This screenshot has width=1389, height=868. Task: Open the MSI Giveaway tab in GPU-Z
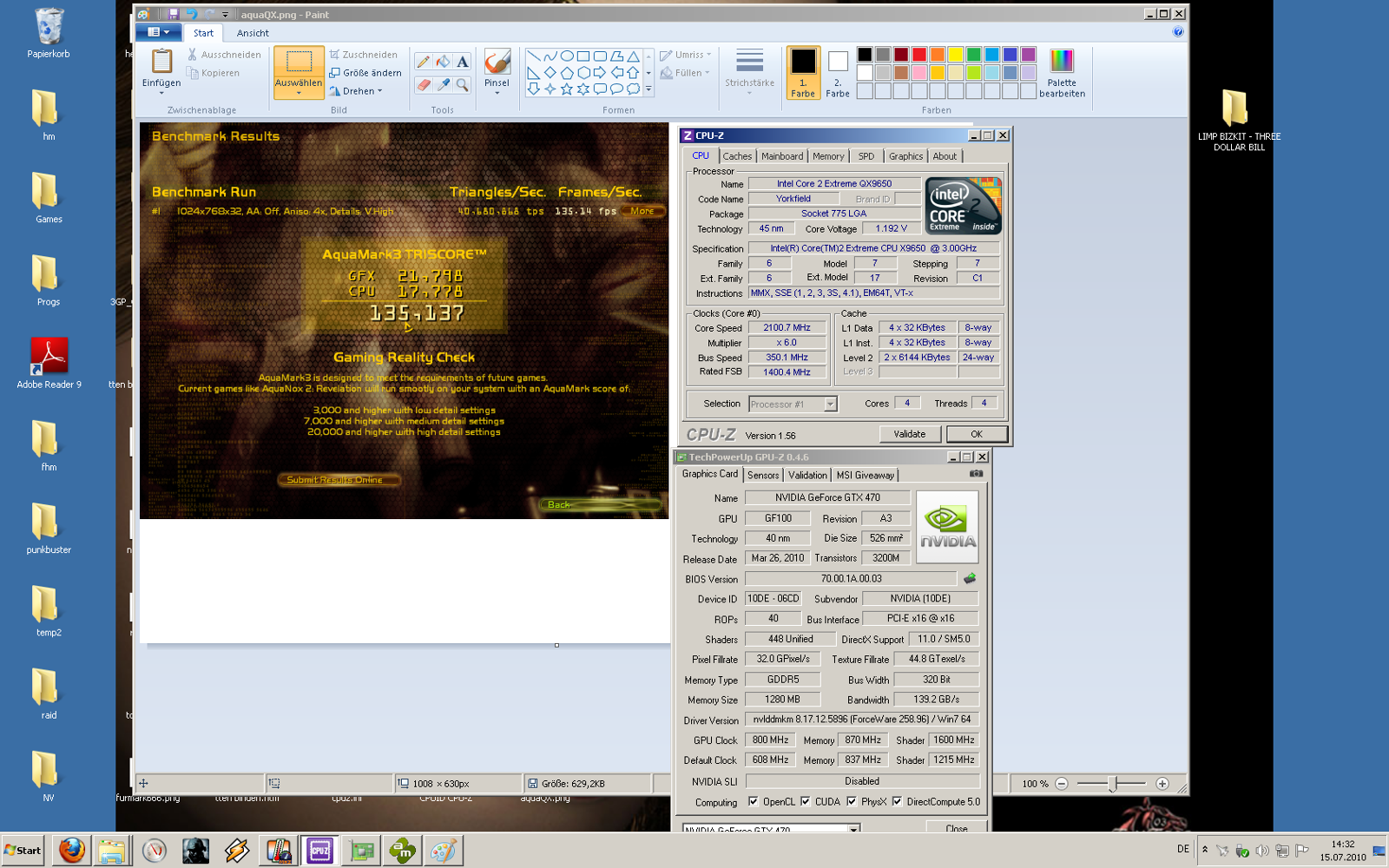865,475
